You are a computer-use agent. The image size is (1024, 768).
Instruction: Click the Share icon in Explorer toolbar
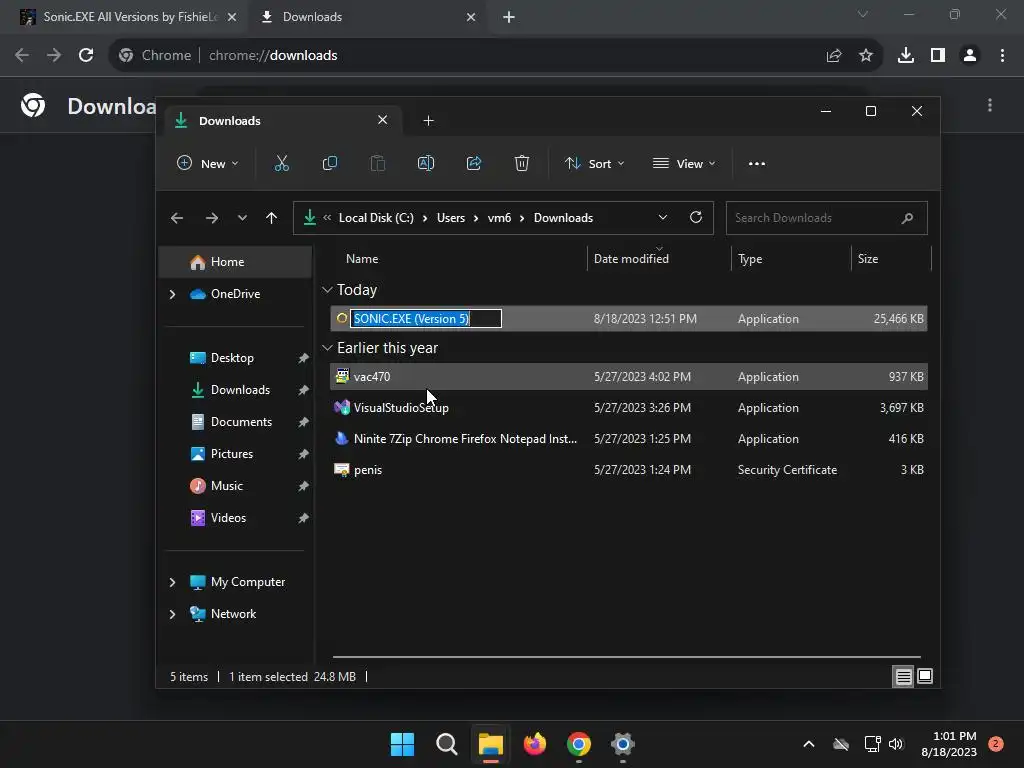point(474,163)
